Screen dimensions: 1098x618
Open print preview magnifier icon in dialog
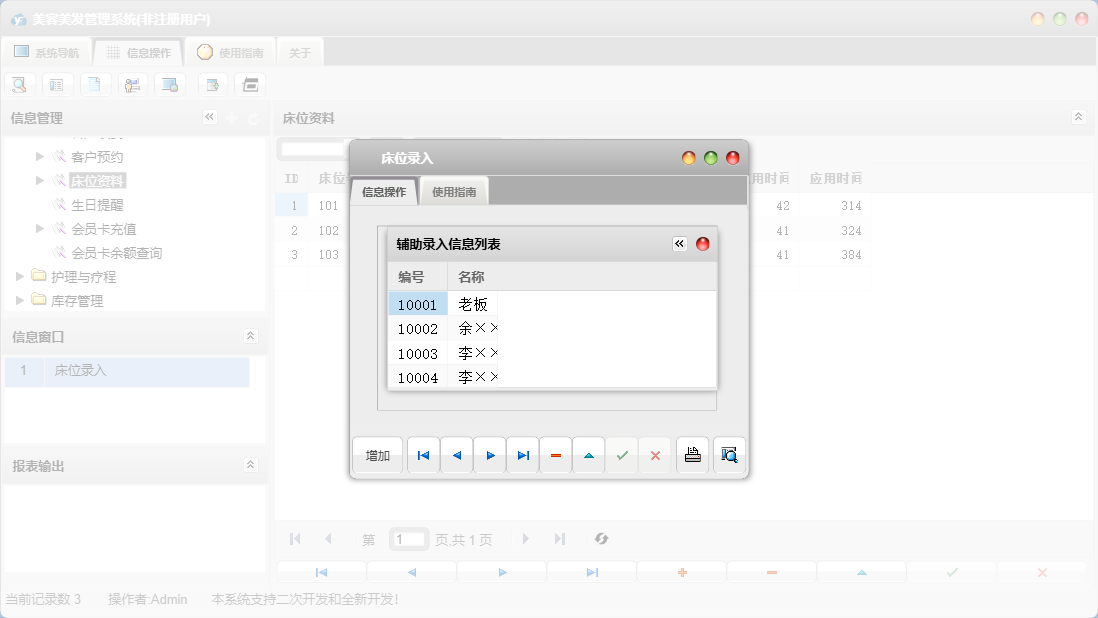729,456
